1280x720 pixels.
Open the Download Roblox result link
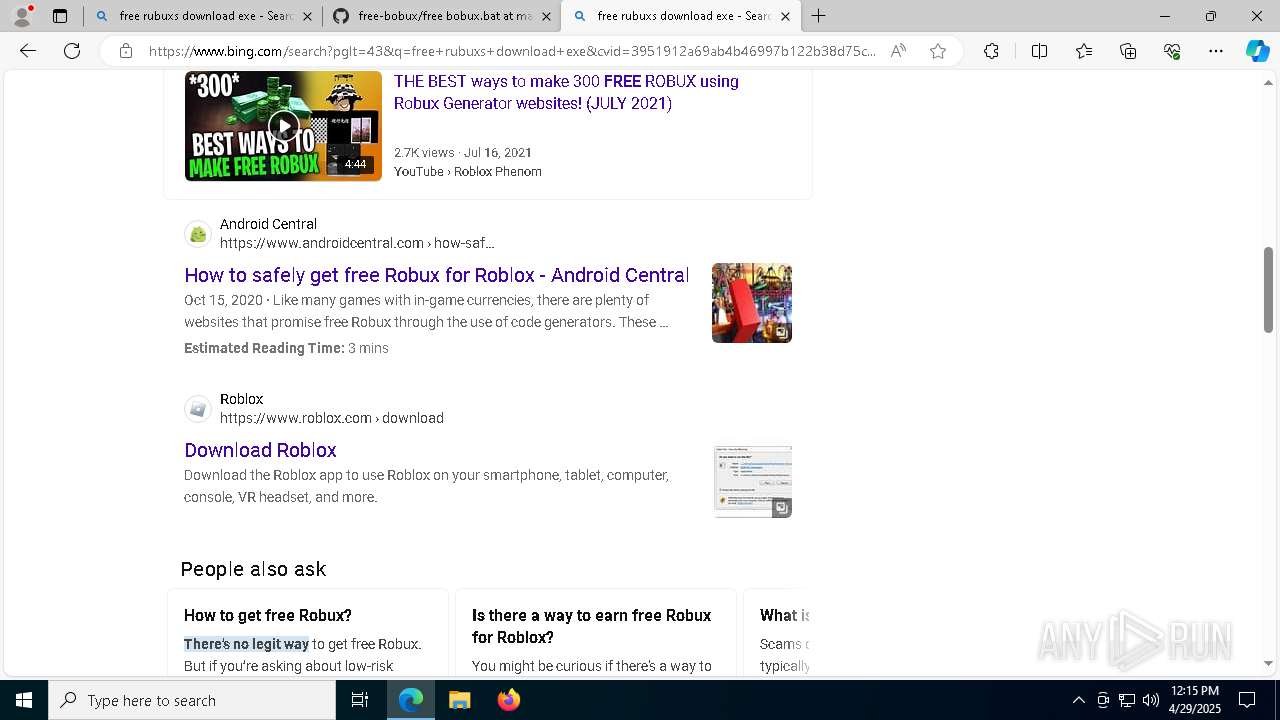coord(260,450)
